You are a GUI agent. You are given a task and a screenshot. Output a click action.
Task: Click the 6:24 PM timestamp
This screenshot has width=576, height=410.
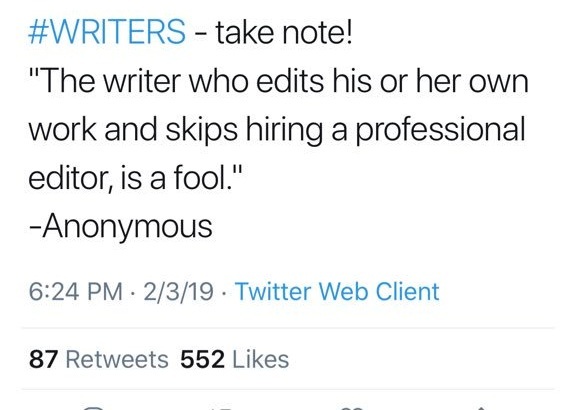point(75,292)
